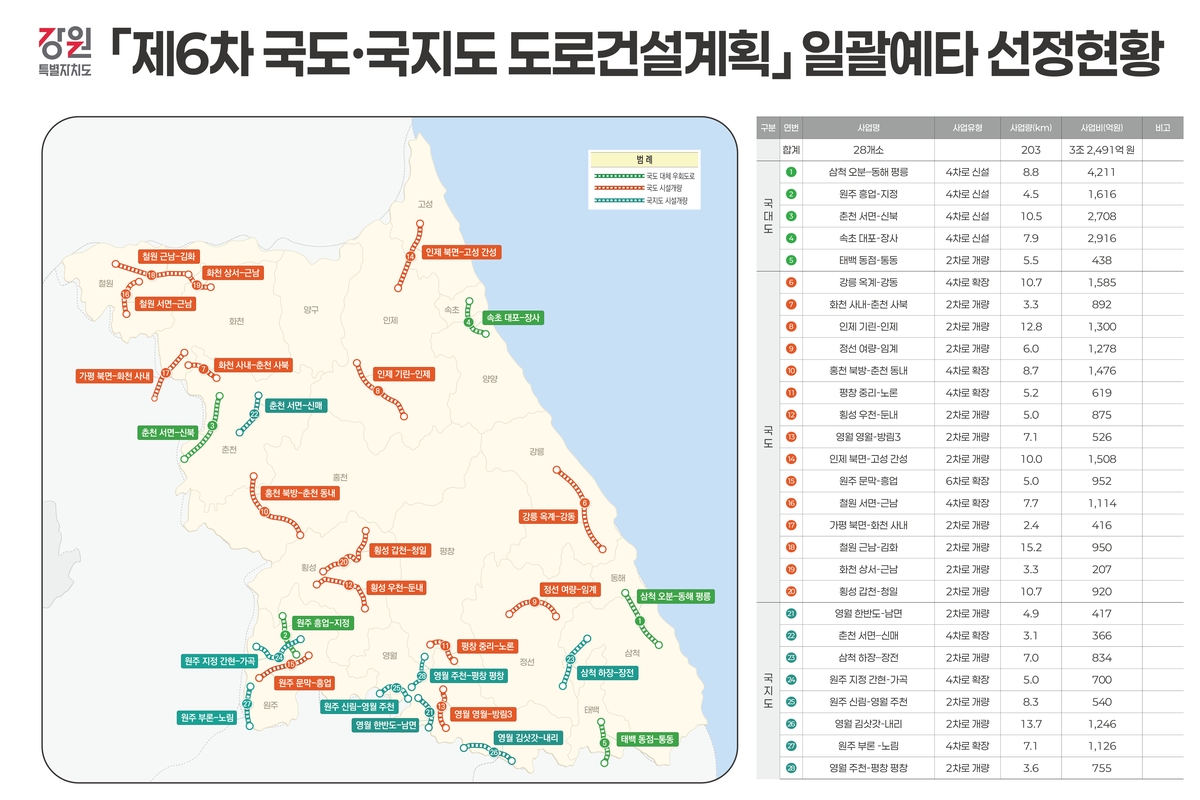The height and width of the screenshot is (800, 1200).
Task: Select the 춘천 서면-신북 map label
Action: [x=167, y=432]
